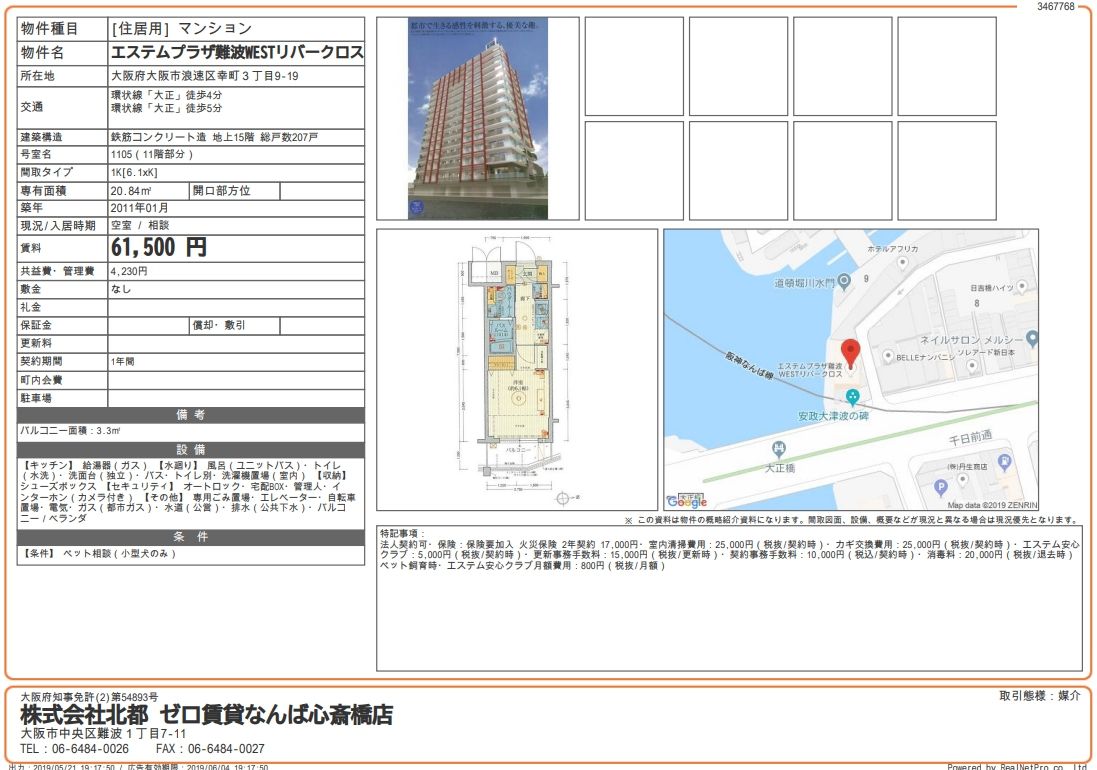The height and width of the screenshot is (770, 1097).
Task: Click the address 大阪府大阪市浪速区幸町３丁目9-19
Action: 205,76
